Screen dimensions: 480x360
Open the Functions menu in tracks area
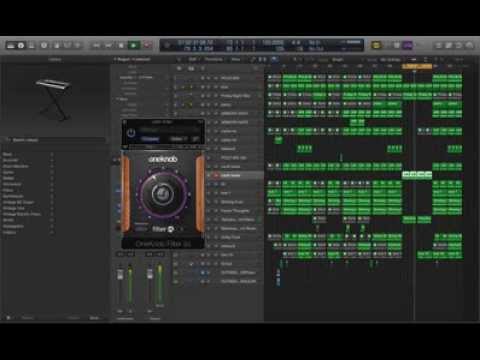[x=213, y=59]
